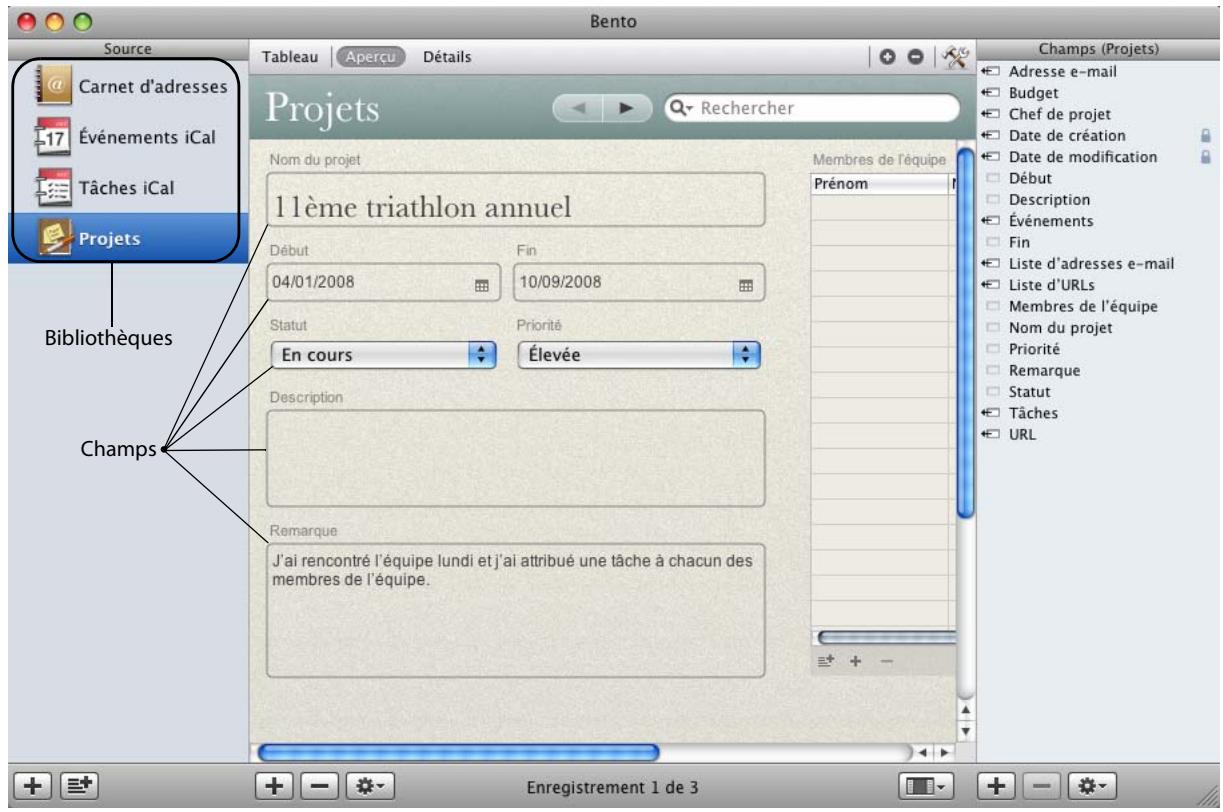Edit the Remarque text field
Viewport: 1223px width, 812px height.
(516, 610)
